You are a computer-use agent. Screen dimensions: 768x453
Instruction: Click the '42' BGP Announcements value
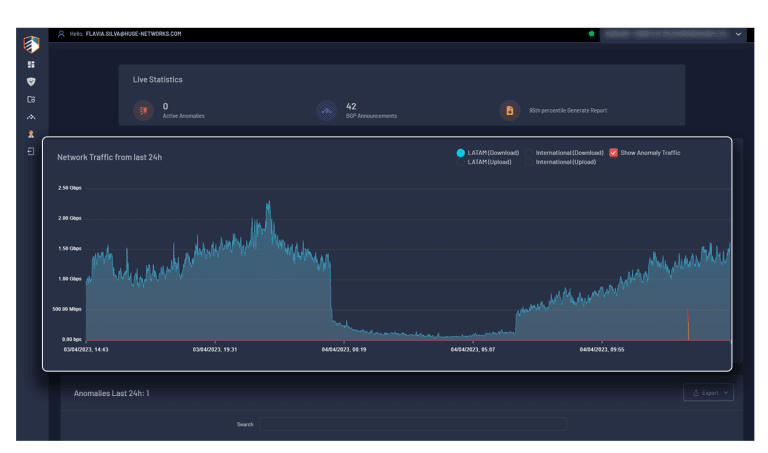pyautogui.click(x=351, y=106)
